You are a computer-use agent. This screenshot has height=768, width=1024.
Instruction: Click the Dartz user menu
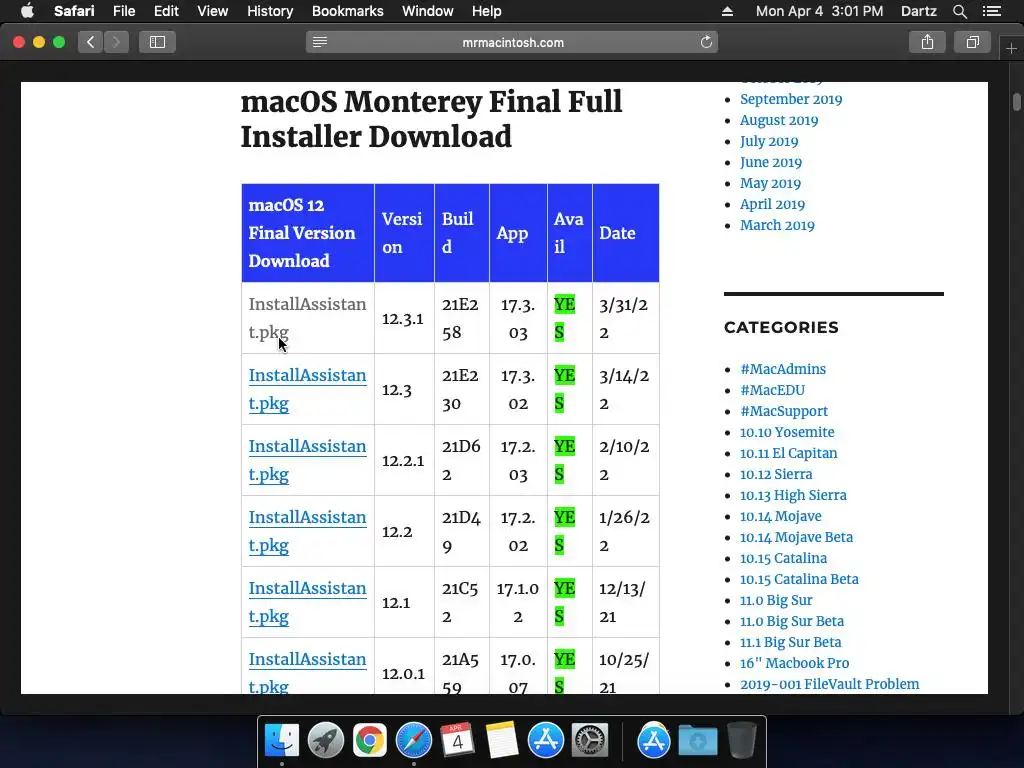tap(918, 11)
